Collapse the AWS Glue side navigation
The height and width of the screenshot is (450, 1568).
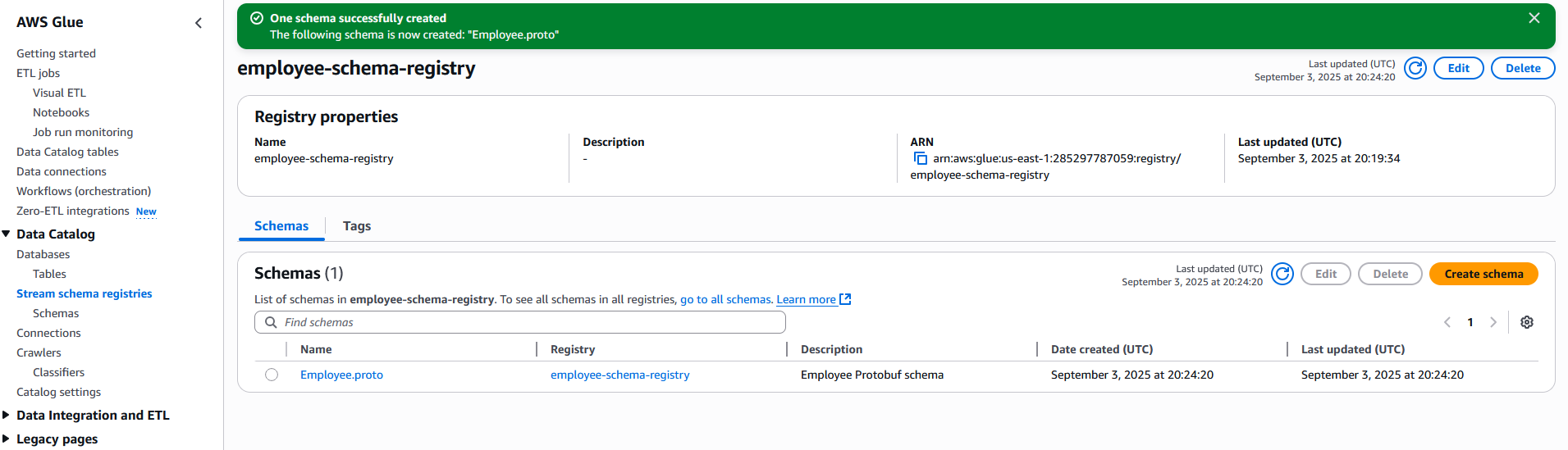[x=199, y=23]
